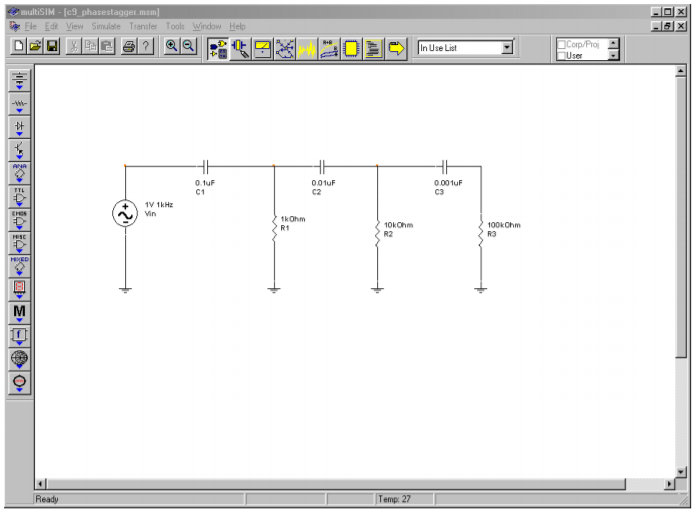Image resolution: width=696 pixels, height=515 pixels.
Task: Click the horizontal scrollbar right arrow
Action: [669, 484]
